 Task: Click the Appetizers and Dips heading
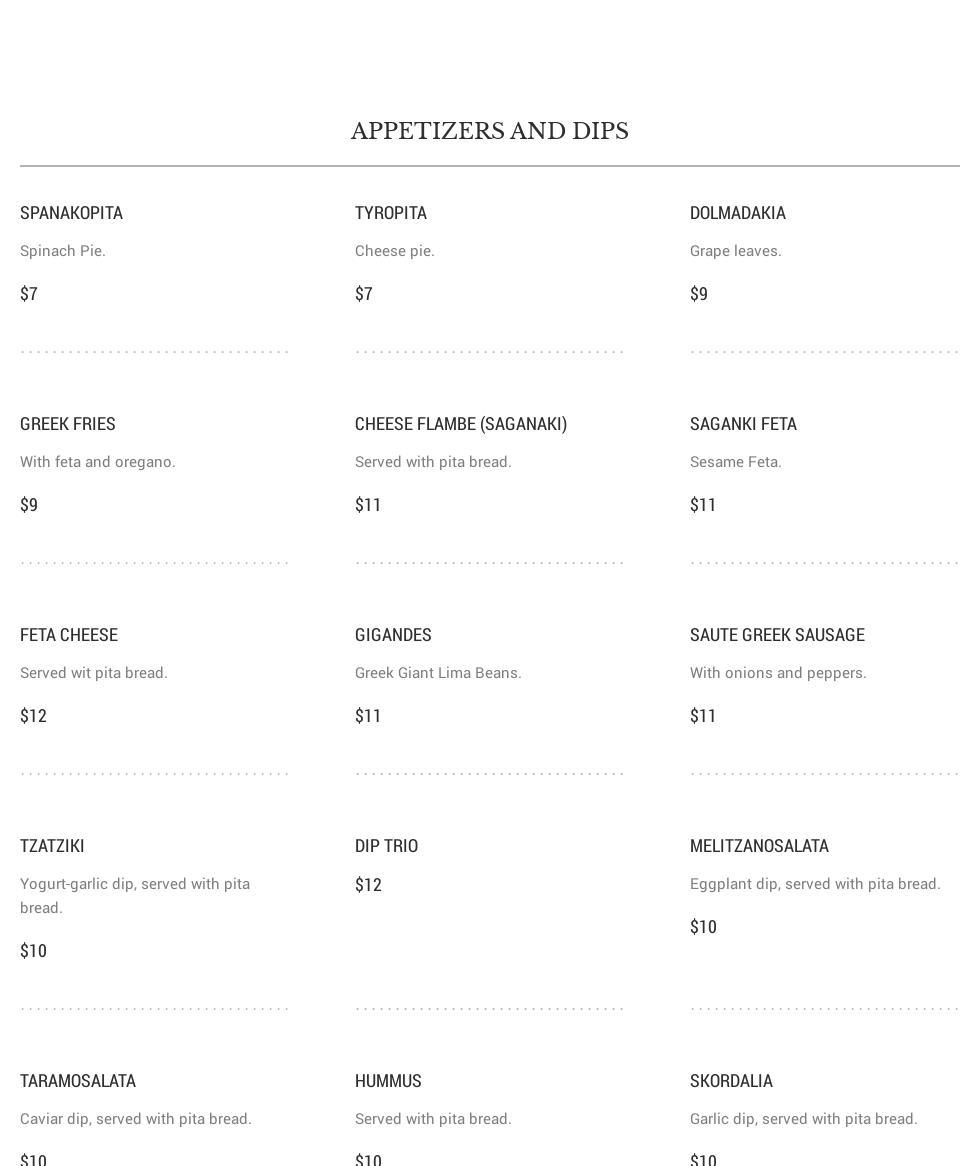pyautogui.click(x=489, y=131)
